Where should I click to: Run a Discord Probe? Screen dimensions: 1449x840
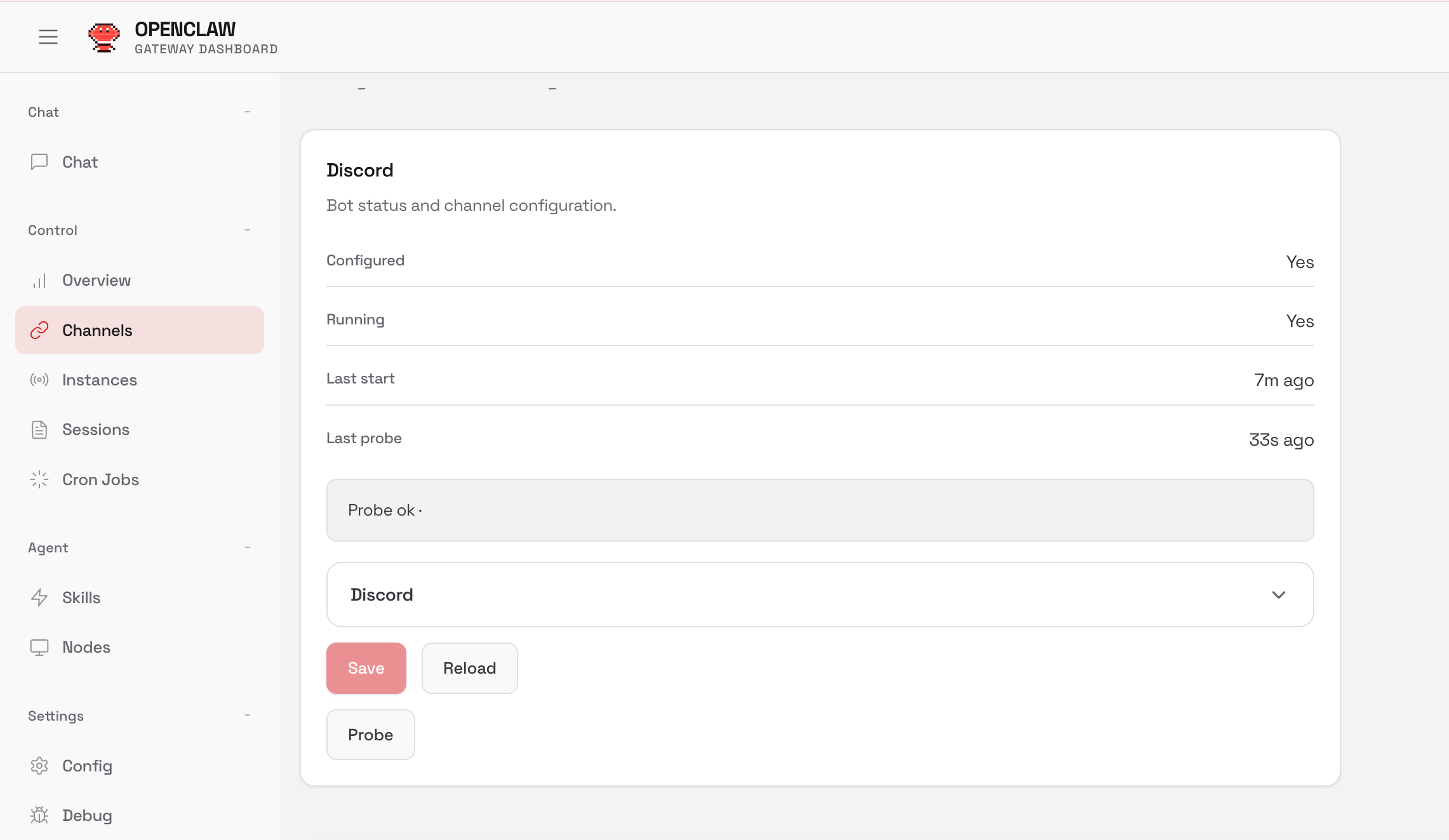tap(370, 735)
